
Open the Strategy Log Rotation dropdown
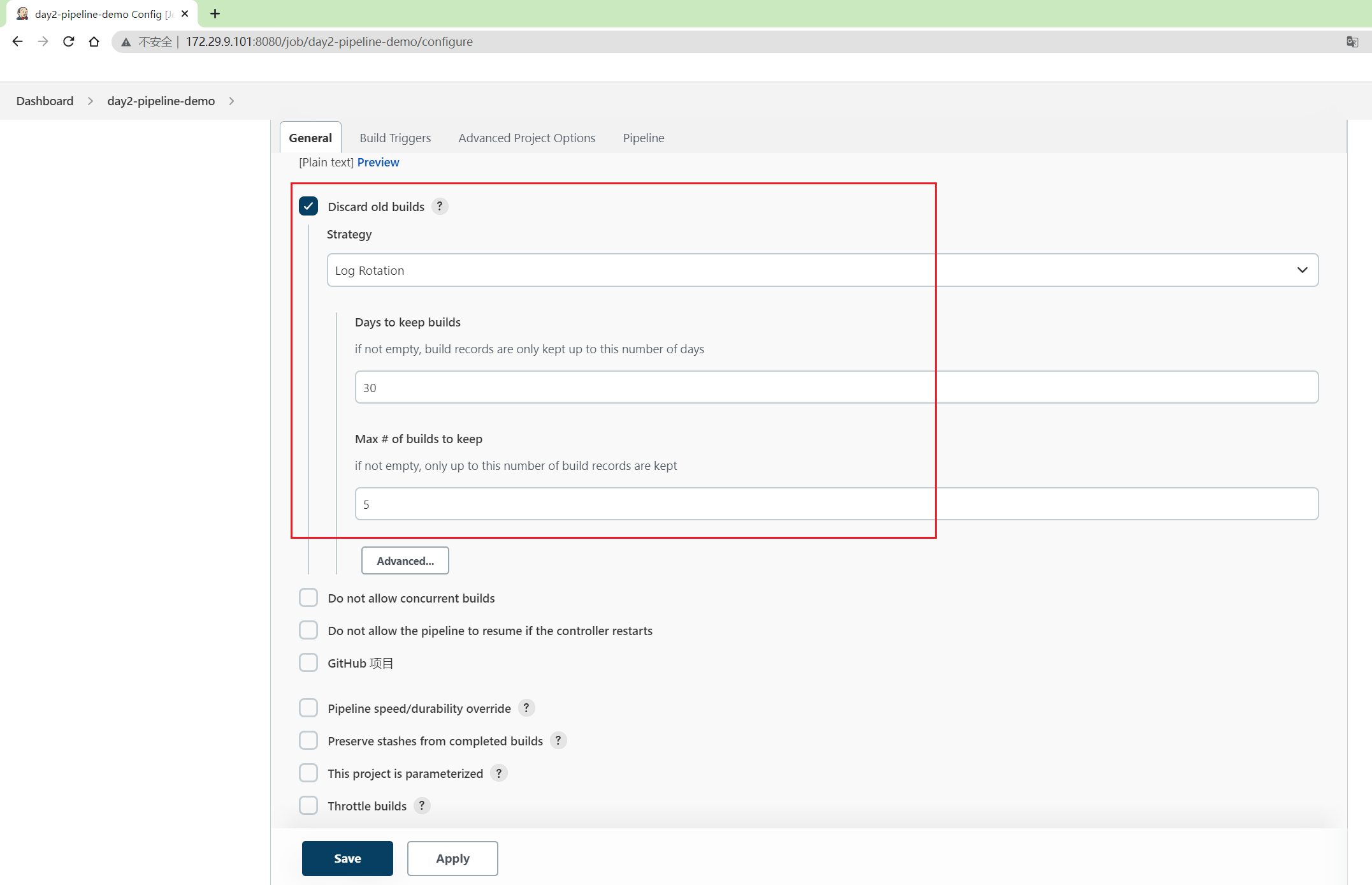pos(822,270)
